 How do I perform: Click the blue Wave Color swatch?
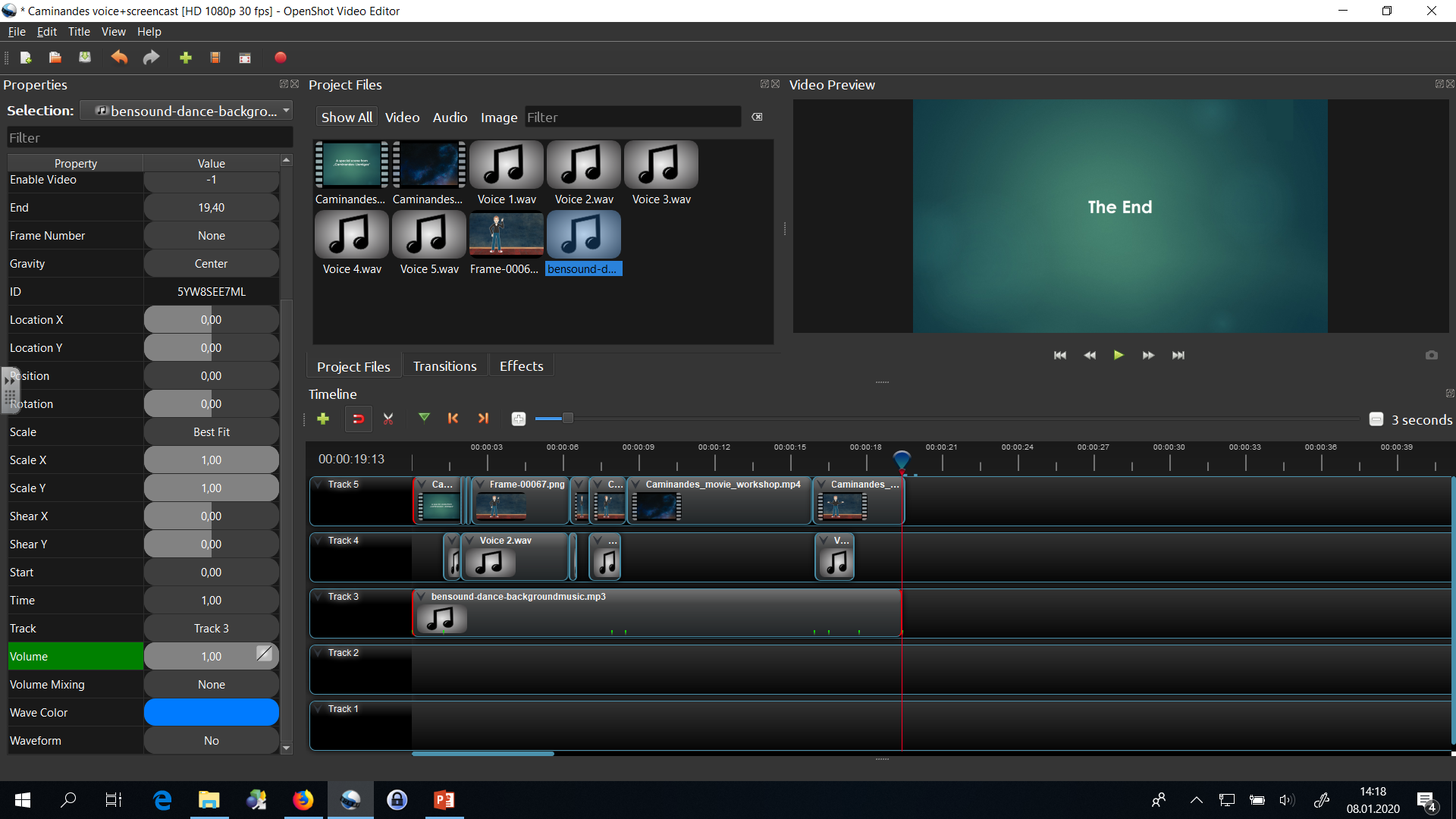pyautogui.click(x=212, y=713)
